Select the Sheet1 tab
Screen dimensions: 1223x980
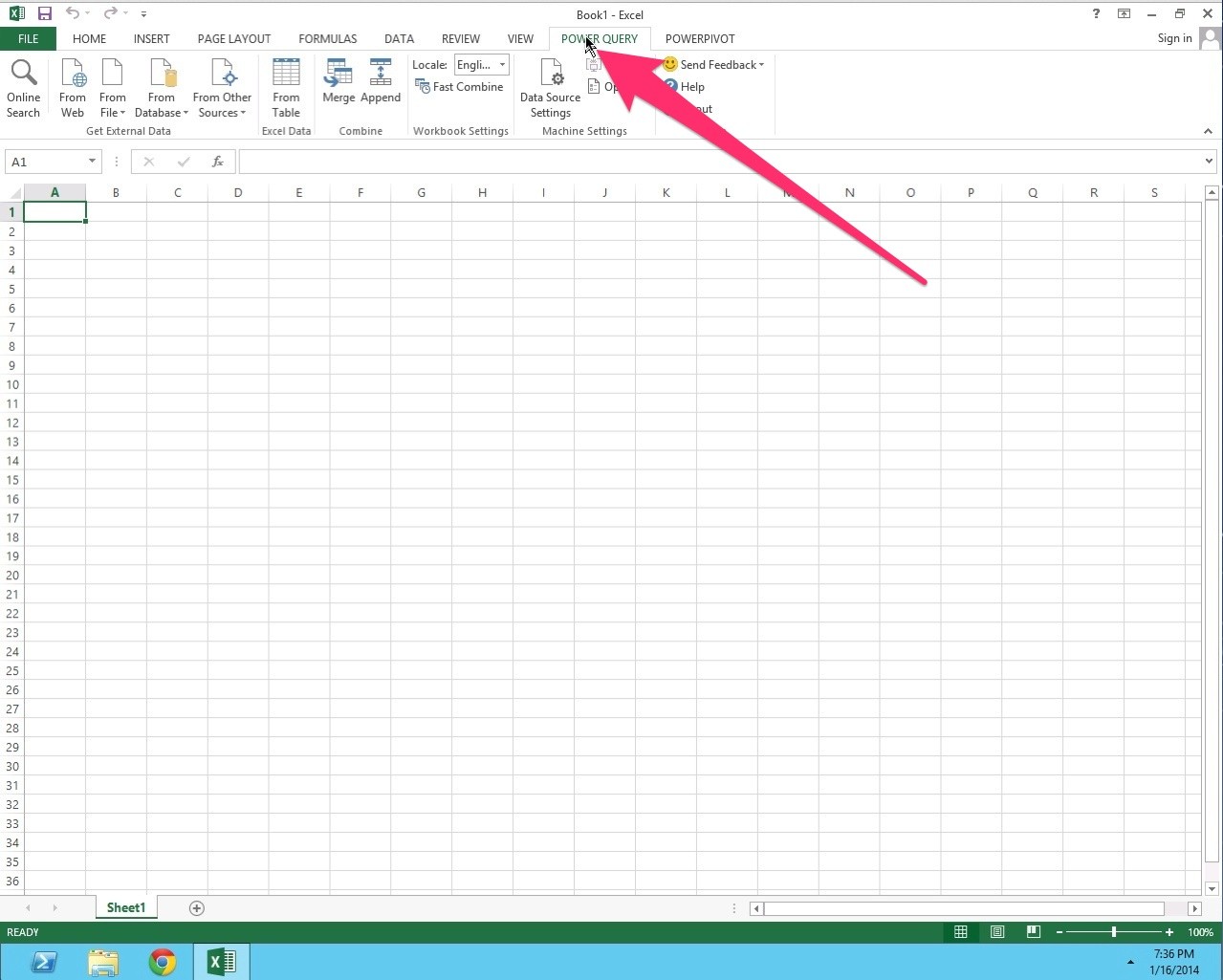point(126,907)
